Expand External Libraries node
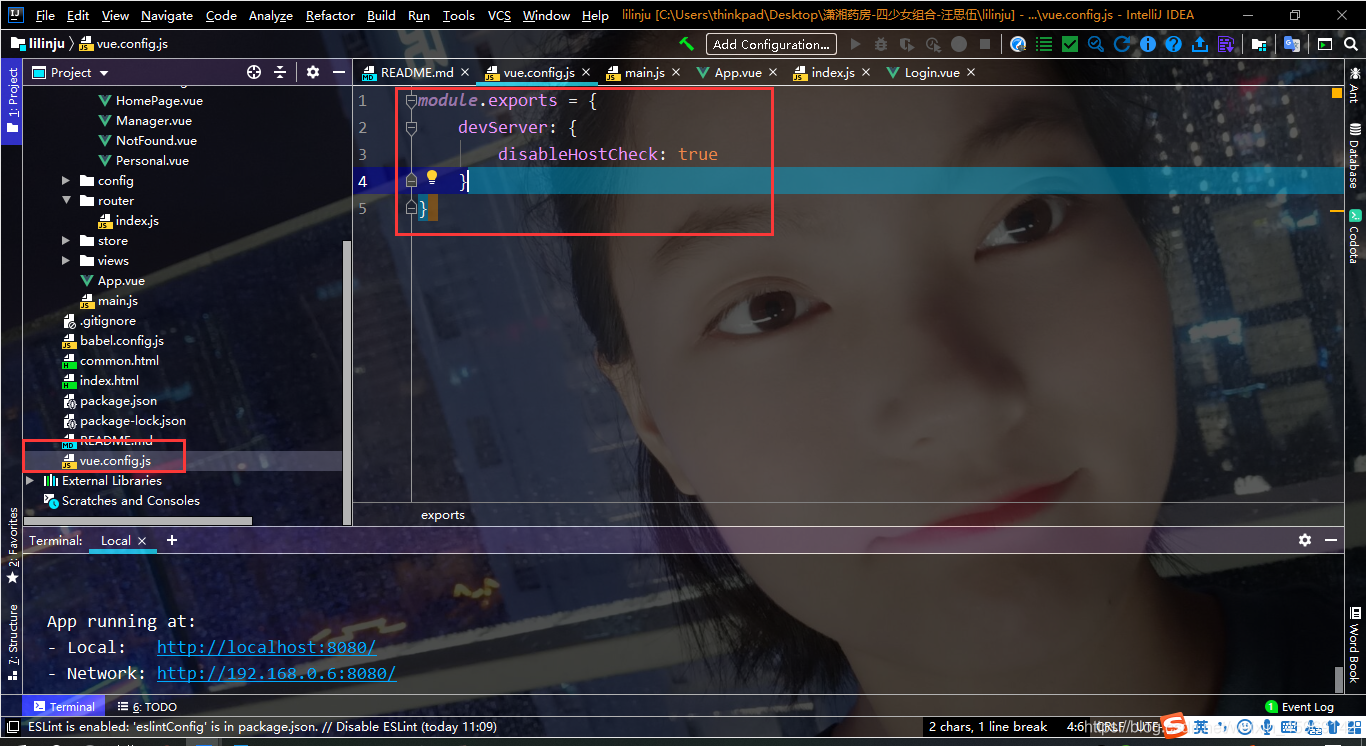Viewport: 1366px width, 746px height. [x=30, y=481]
